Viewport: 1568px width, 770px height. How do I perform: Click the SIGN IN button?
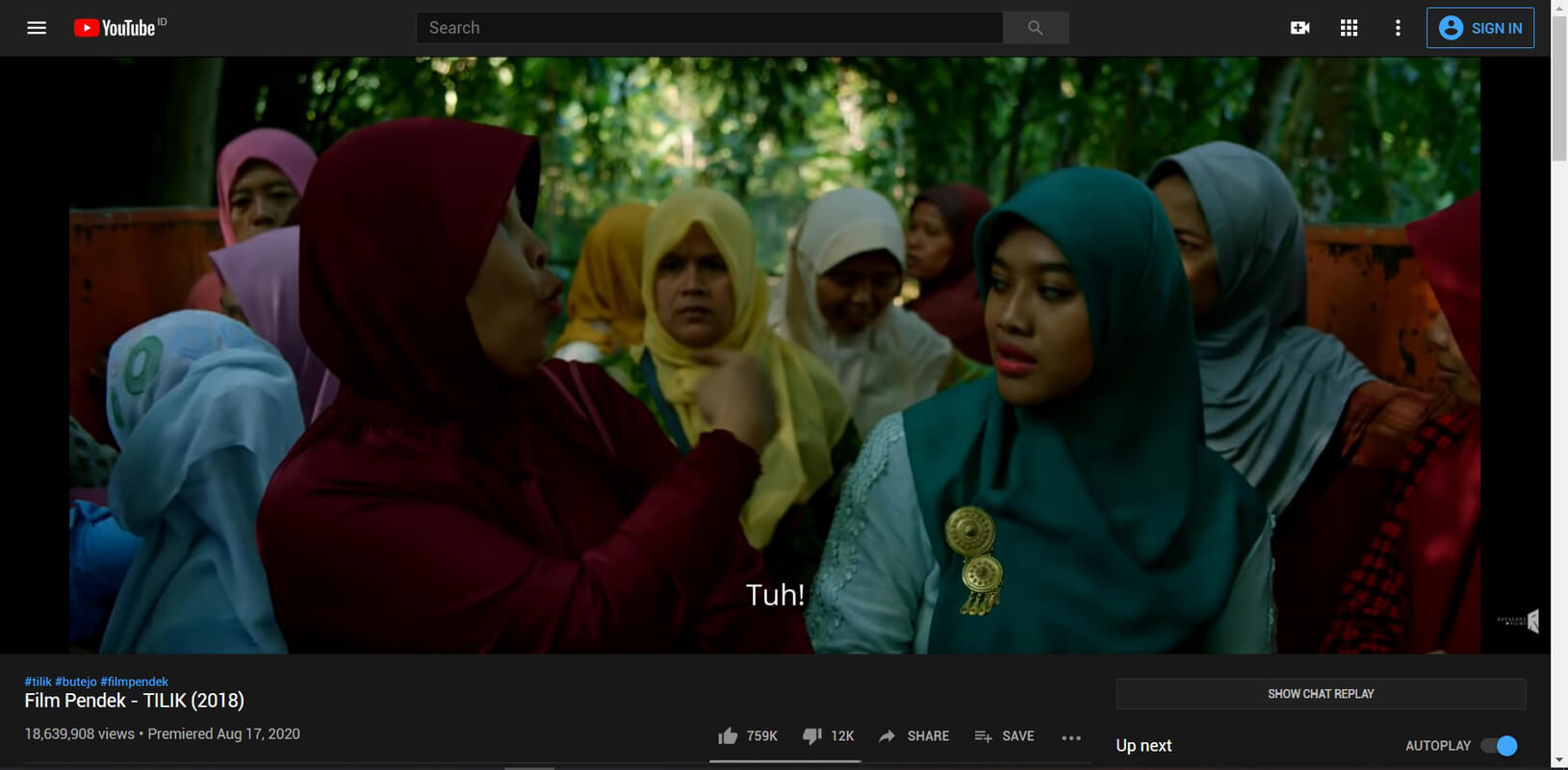1480,28
